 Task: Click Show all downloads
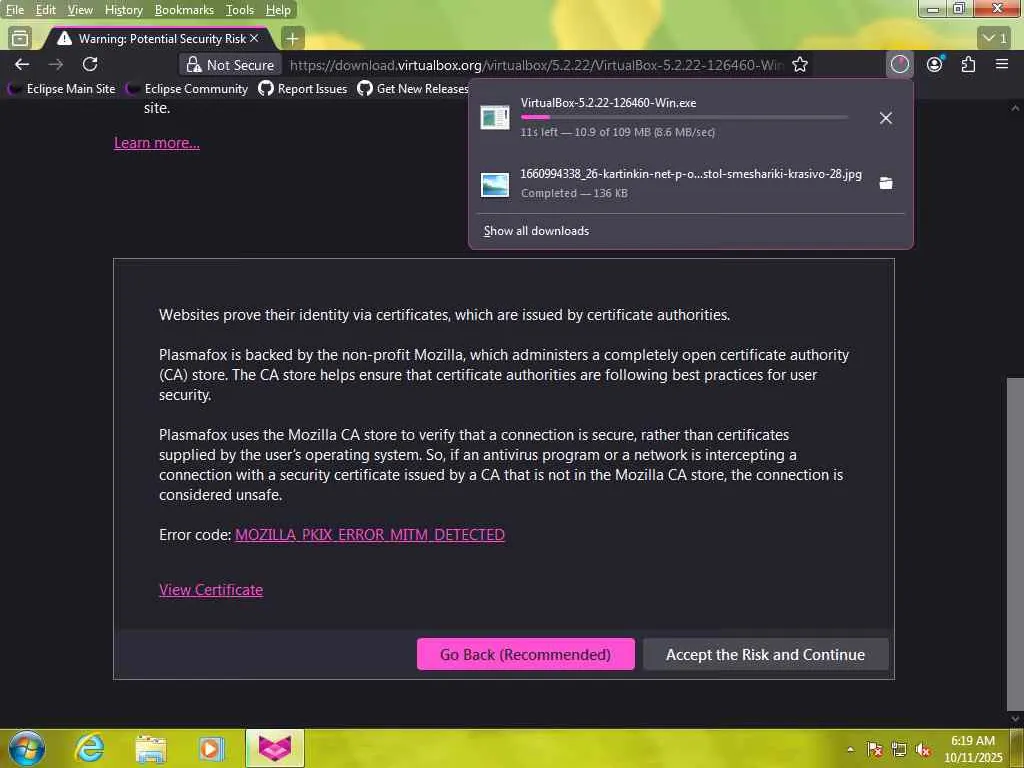536,231
